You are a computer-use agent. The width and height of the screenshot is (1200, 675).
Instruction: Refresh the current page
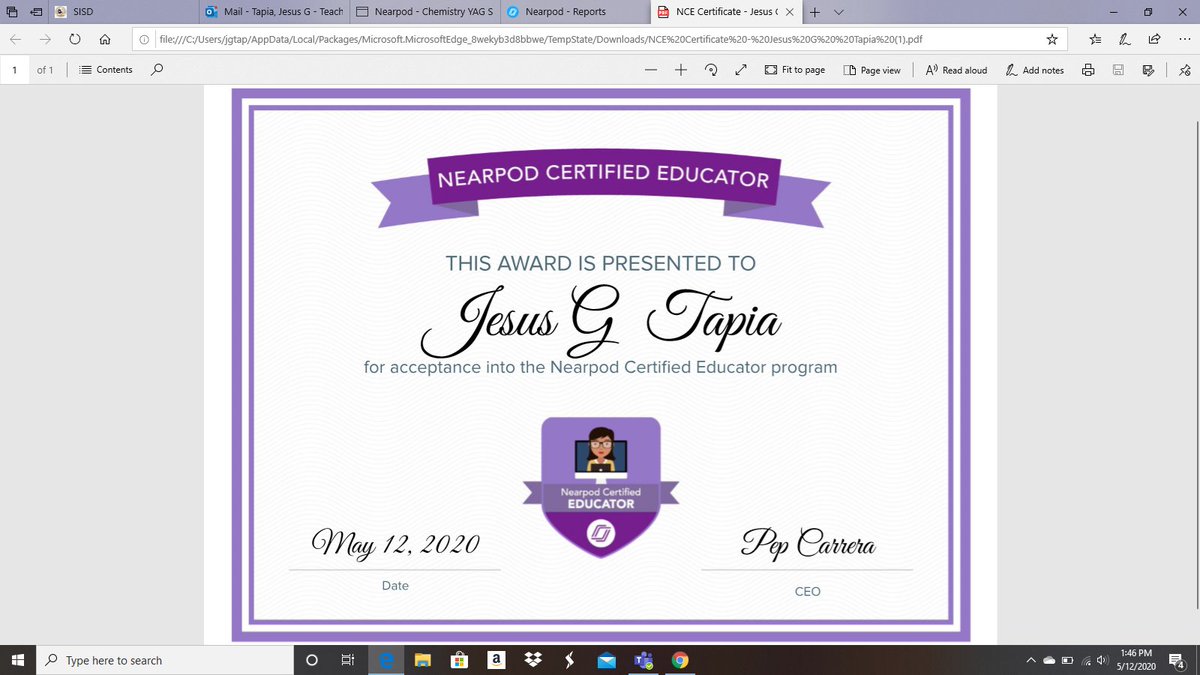[75, 39]
